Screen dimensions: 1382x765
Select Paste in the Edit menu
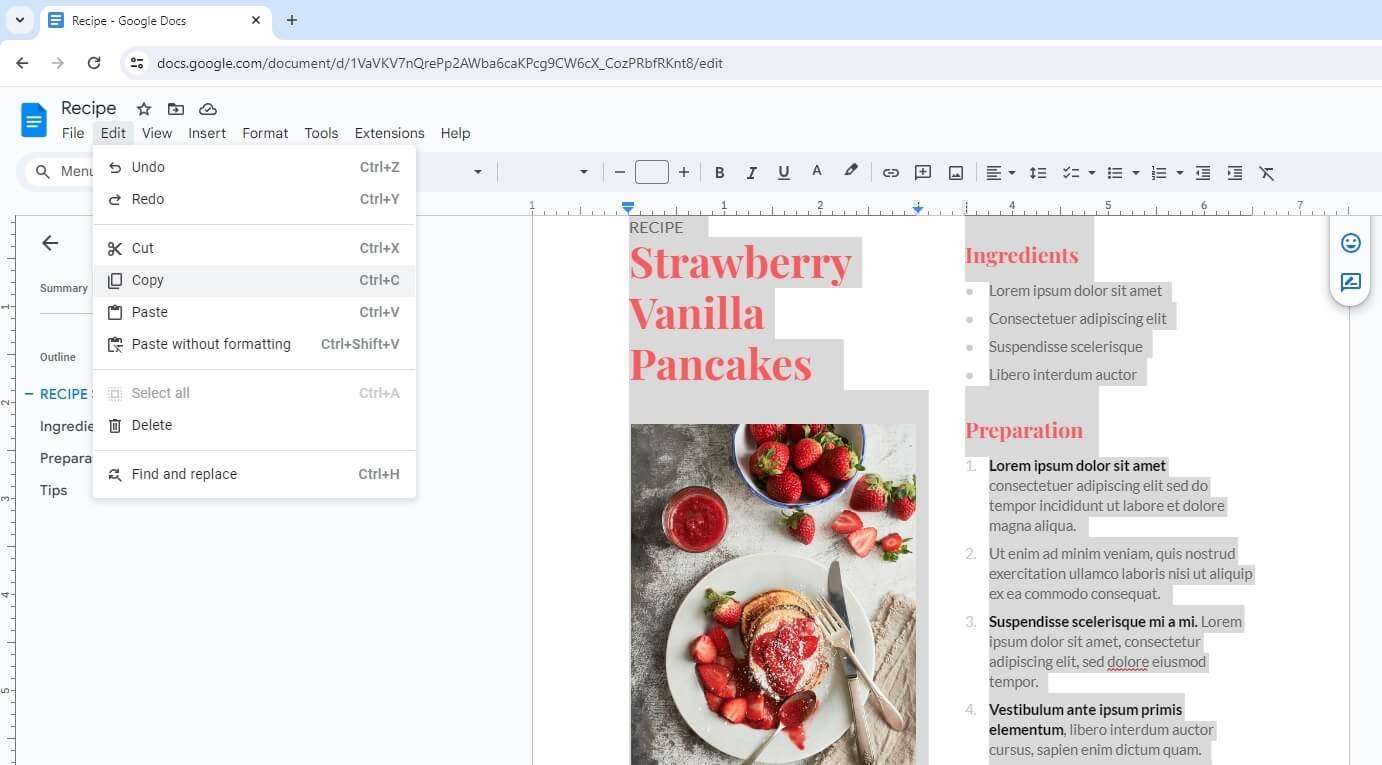(x=254, y=312)
